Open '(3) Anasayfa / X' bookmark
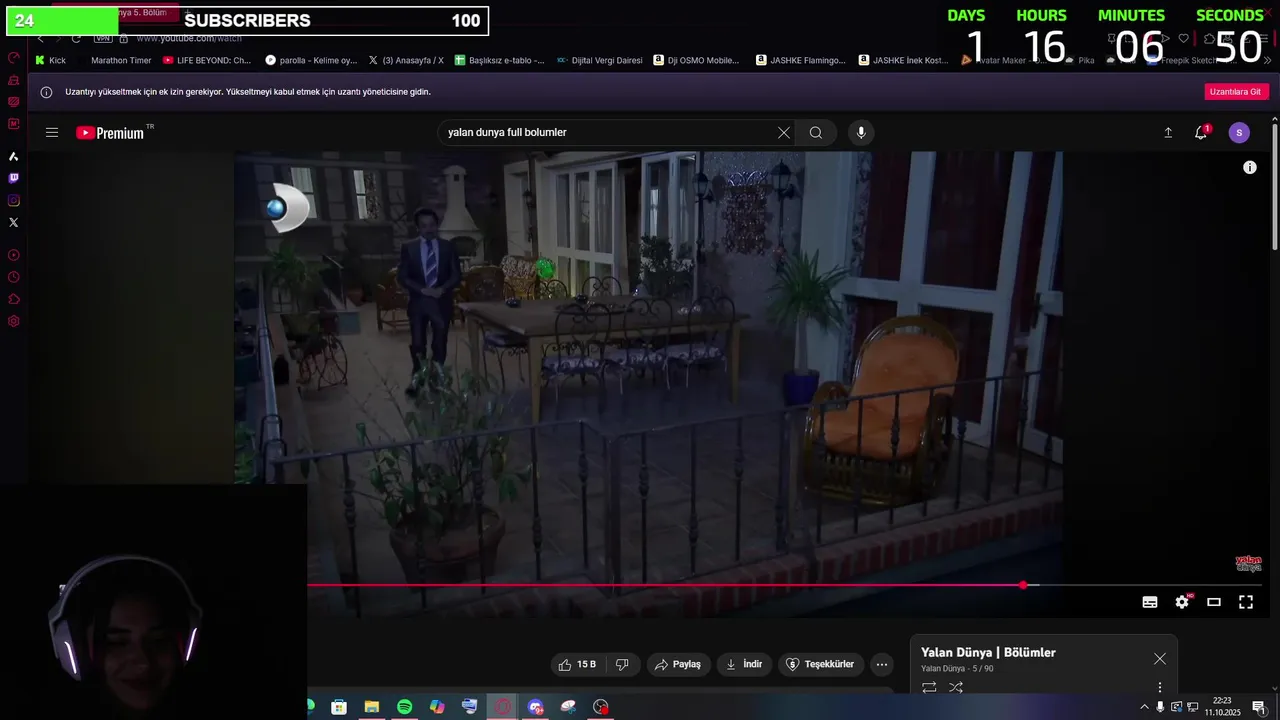This screenshot has height=720, width=1280. coord(406,60)
